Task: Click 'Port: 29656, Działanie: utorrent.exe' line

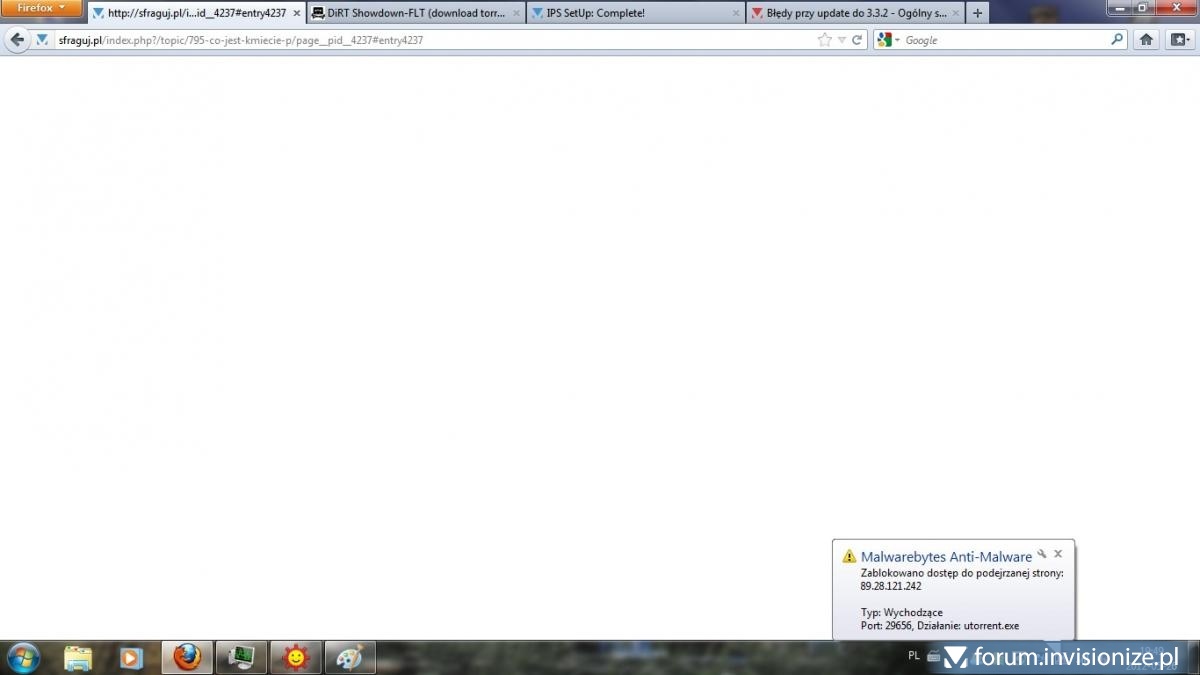Action: tap(940, 626)
